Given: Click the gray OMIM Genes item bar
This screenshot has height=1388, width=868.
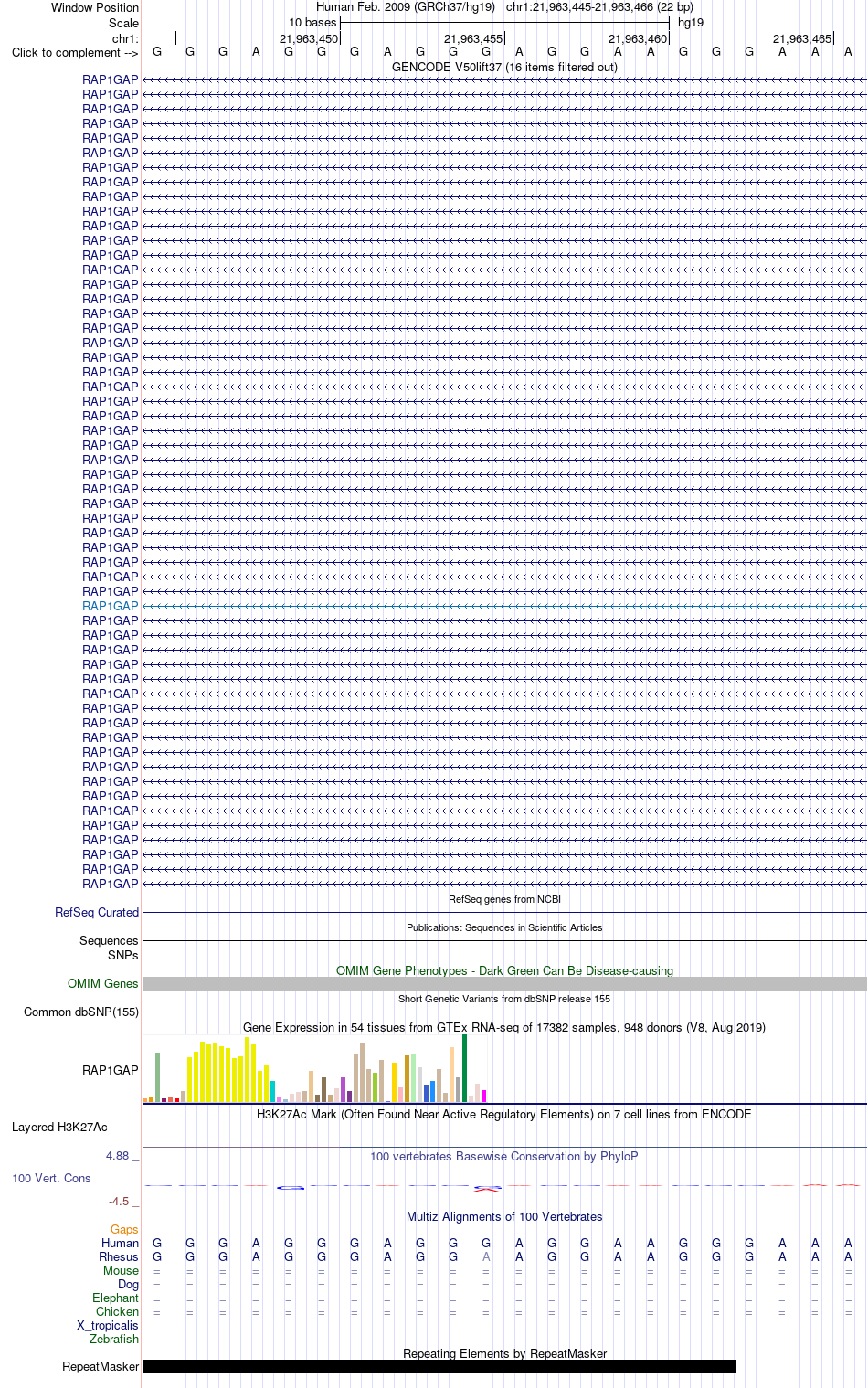Looking at the screenshot, I should coord(504,983).
